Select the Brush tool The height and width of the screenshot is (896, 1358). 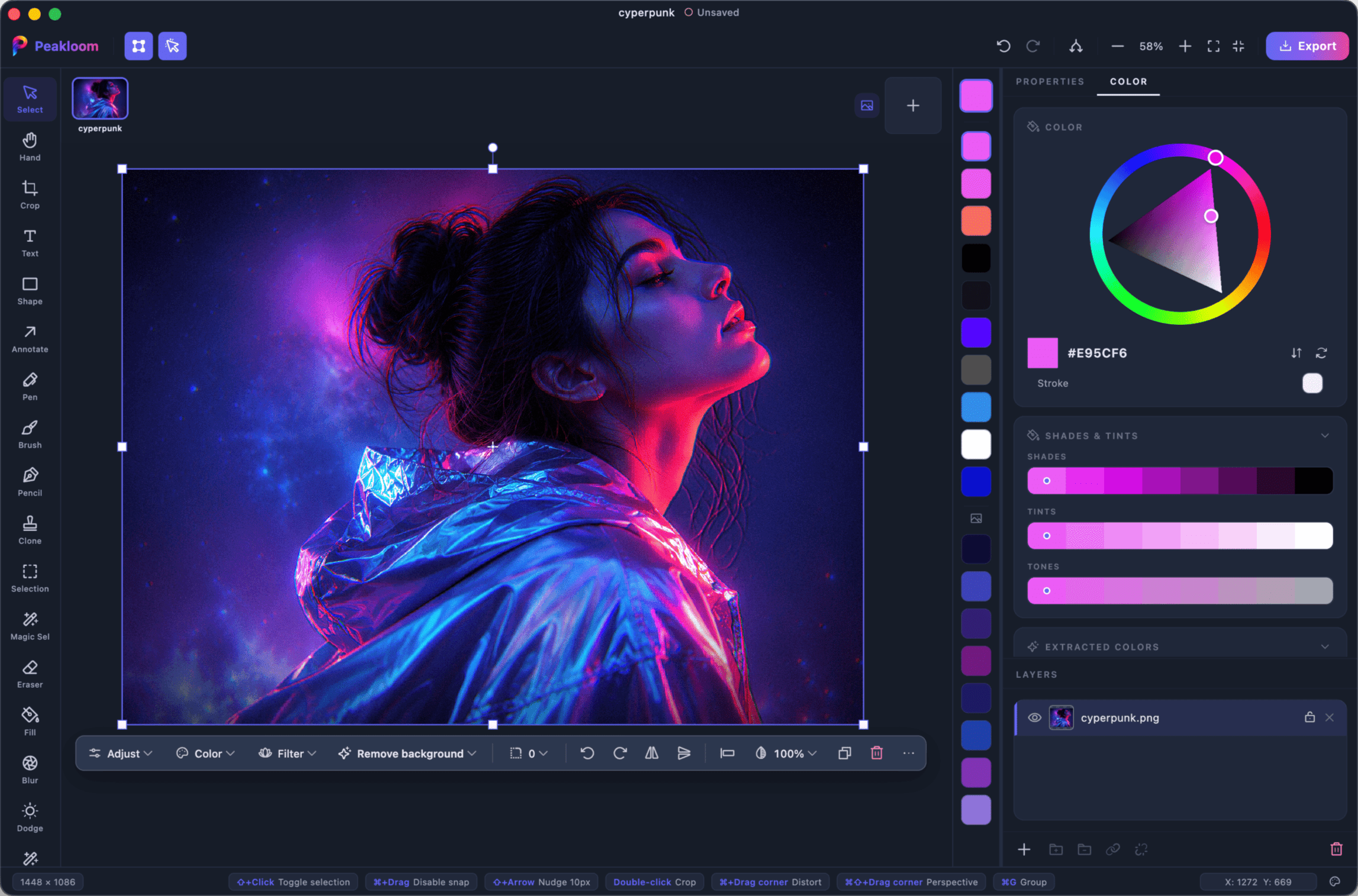[30, 434]
